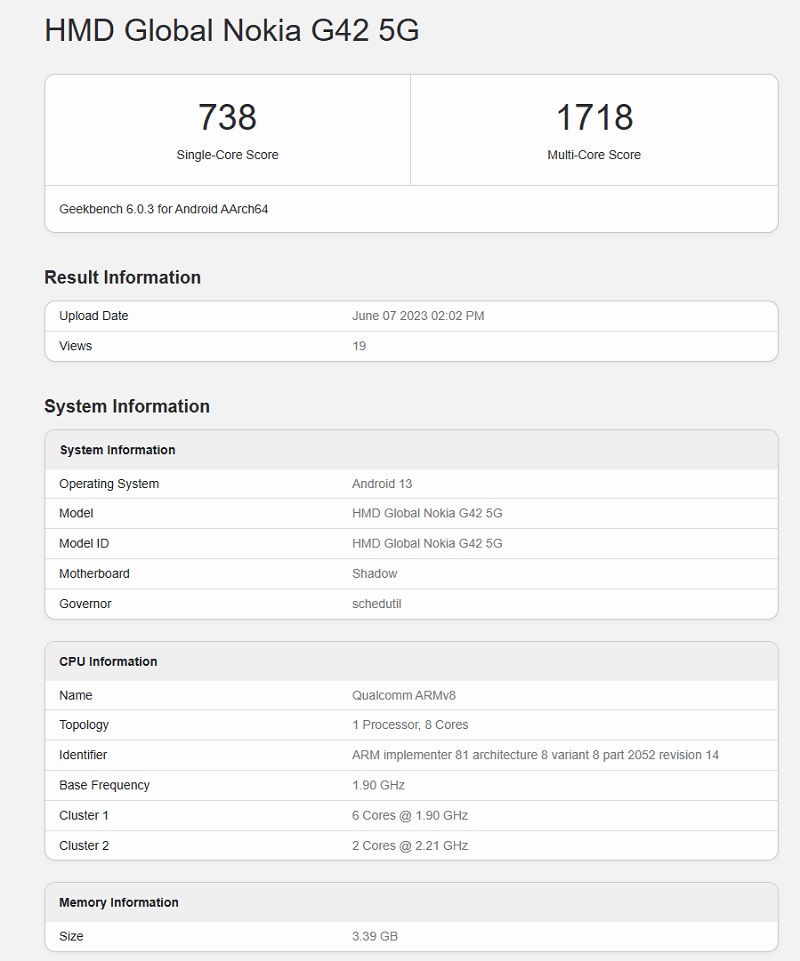Select the Identifier value in CPU Information
The image size is (800, 961).
(532, 755)
